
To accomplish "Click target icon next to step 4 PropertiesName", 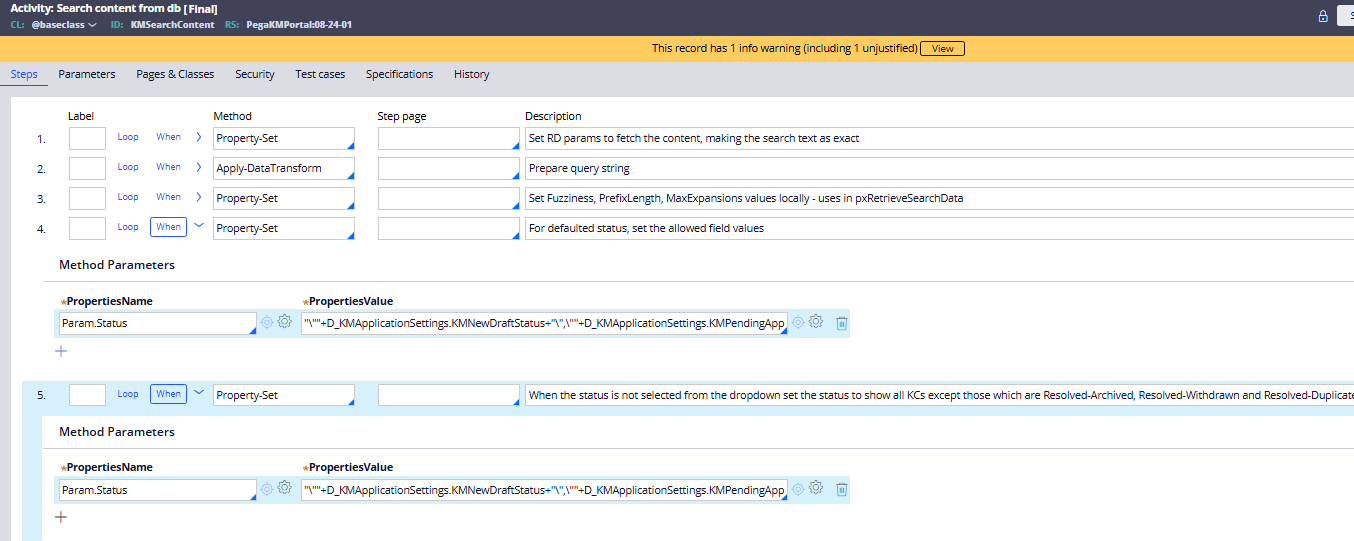I will (x=267, y=322).
